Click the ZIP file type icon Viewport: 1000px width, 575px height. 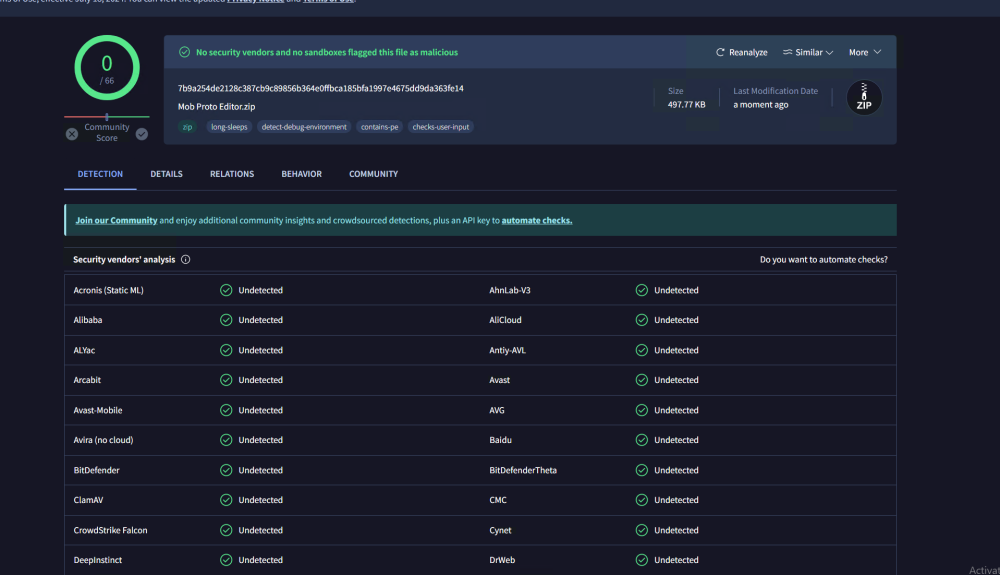864,98
